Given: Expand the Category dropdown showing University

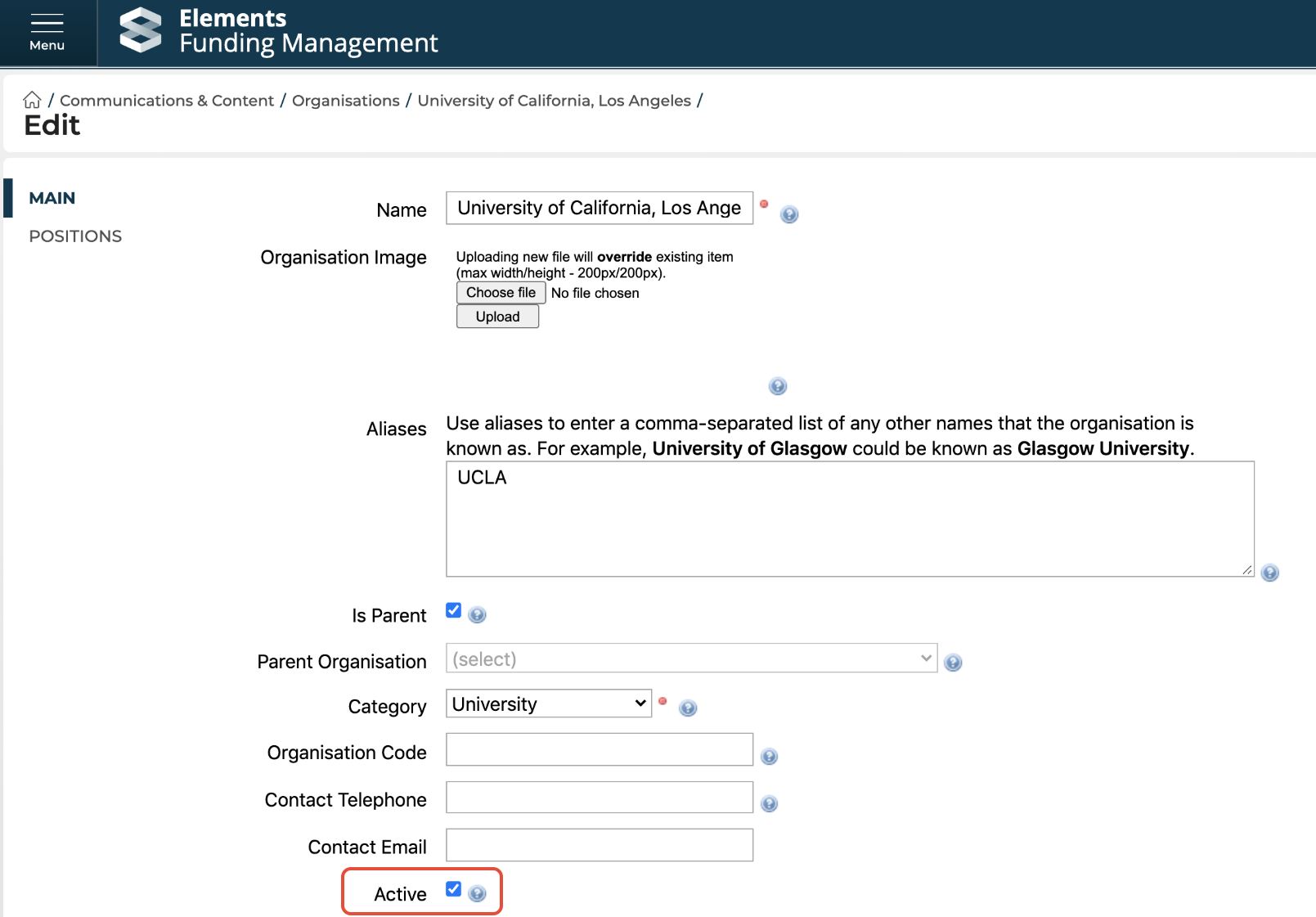Looking at the screenshot, I should [548, 704].
